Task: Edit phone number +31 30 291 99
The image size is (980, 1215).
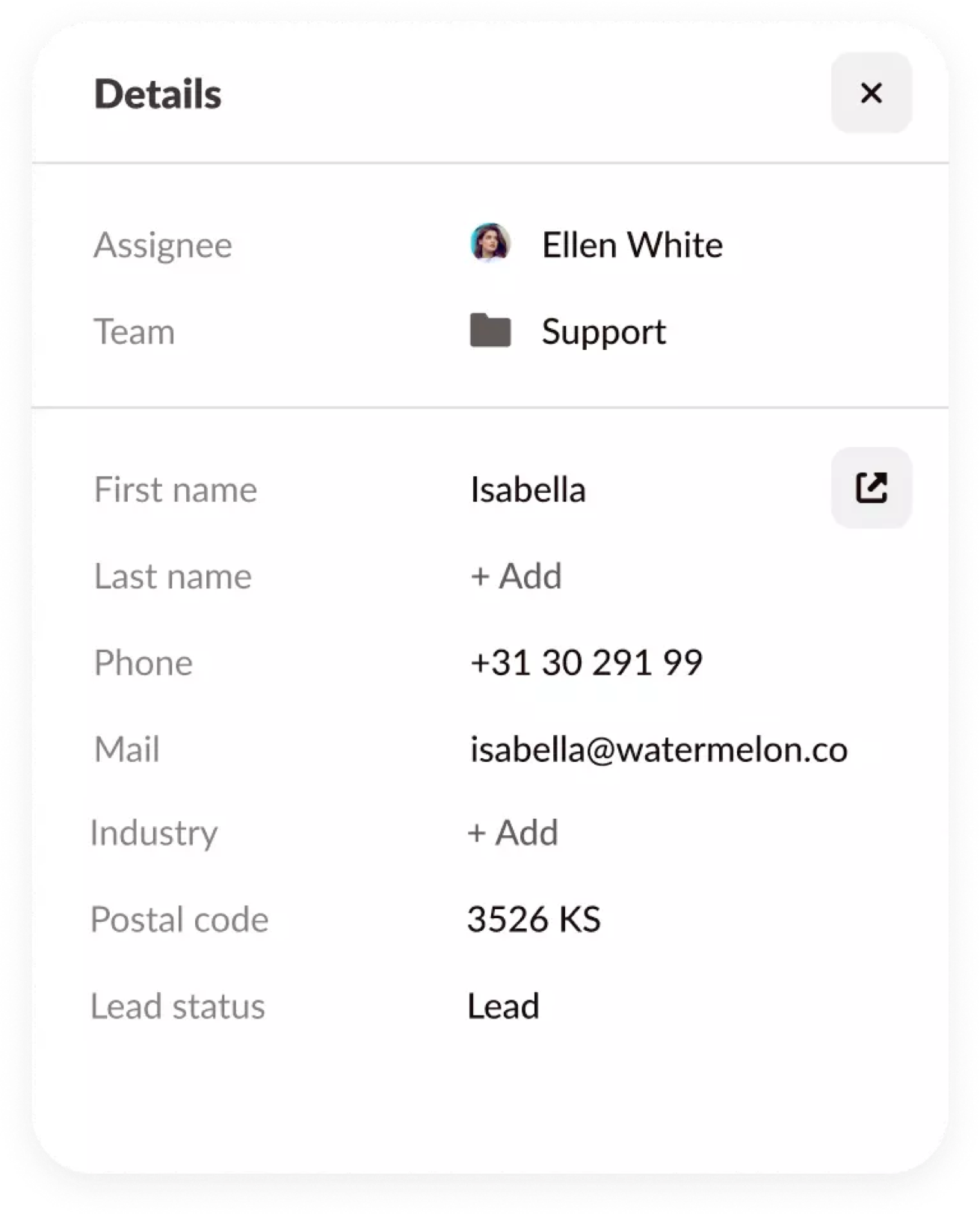Action: [x=586, y=662]
